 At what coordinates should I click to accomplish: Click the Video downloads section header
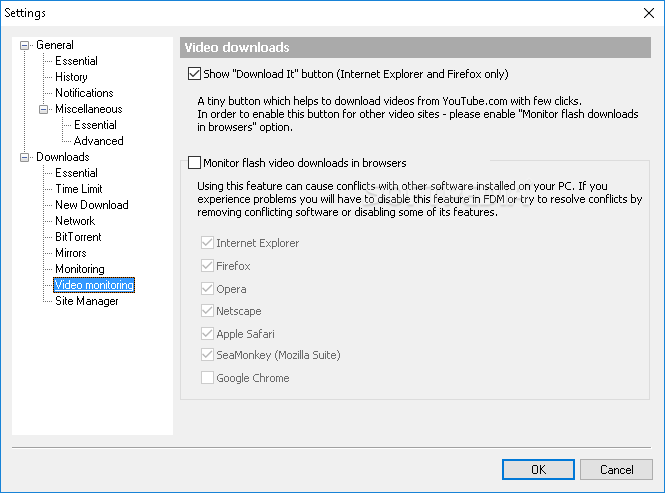[x=415, y=48]
